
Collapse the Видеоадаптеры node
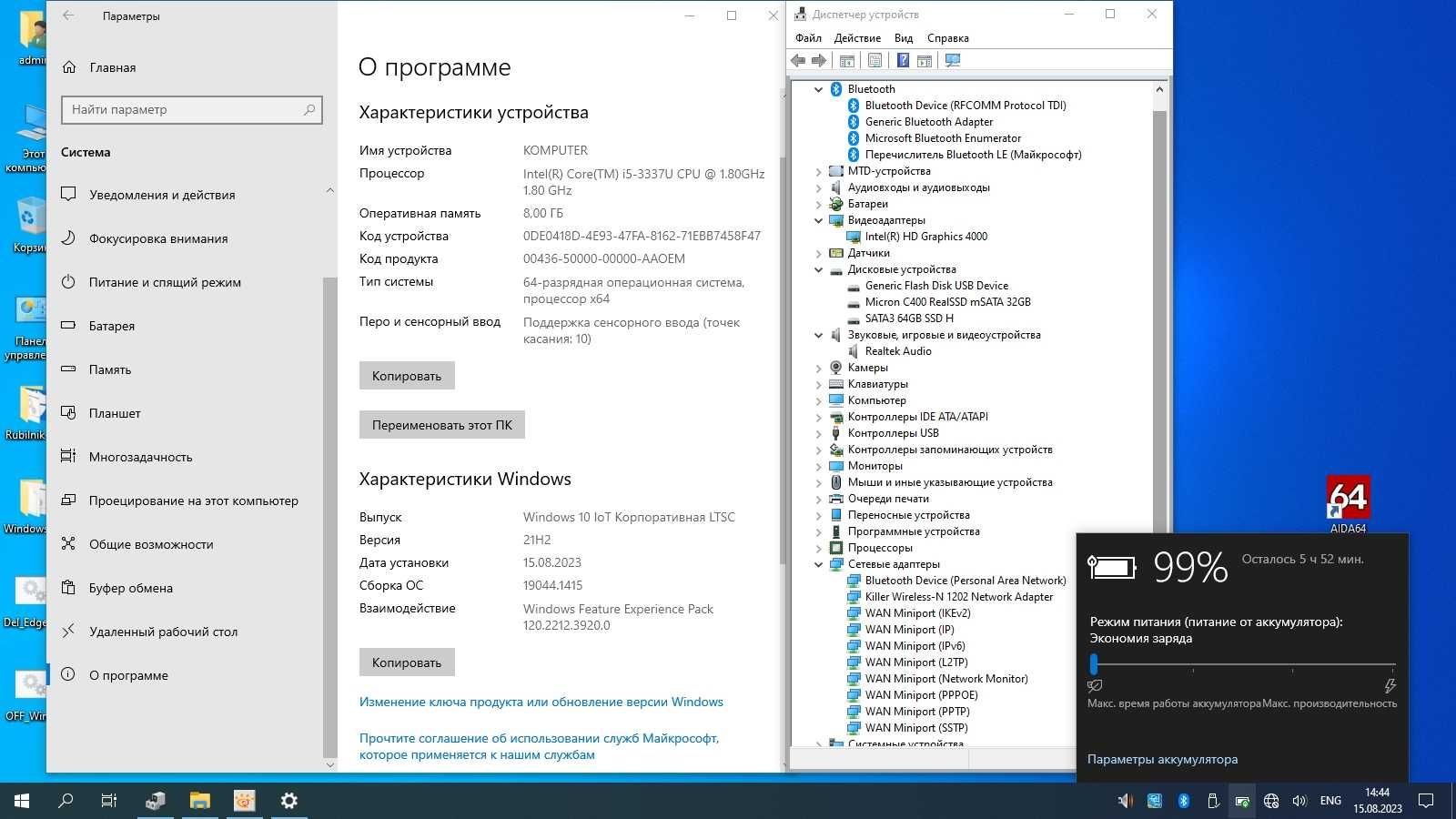coord(818,220)
